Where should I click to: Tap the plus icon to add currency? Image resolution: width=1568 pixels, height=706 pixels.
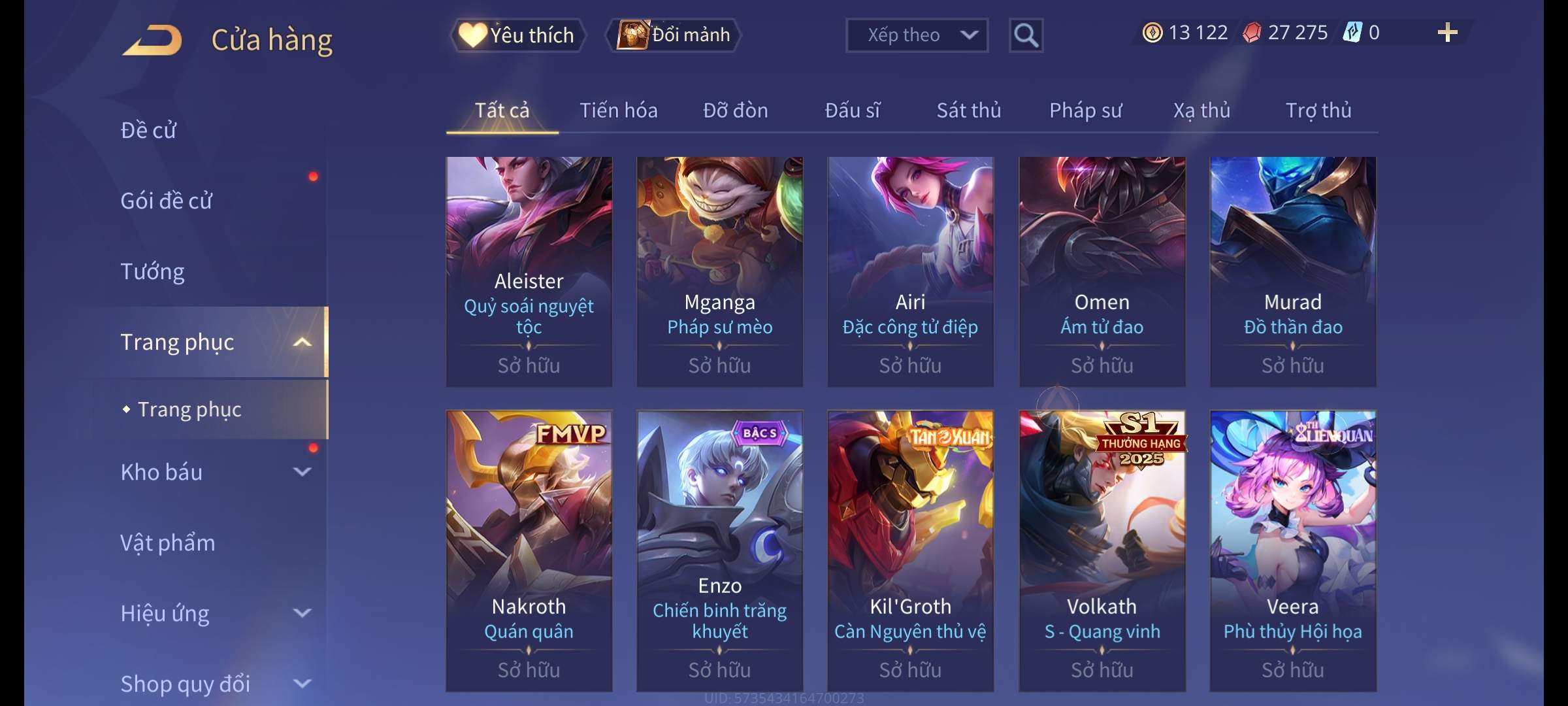pos(1448,33)
